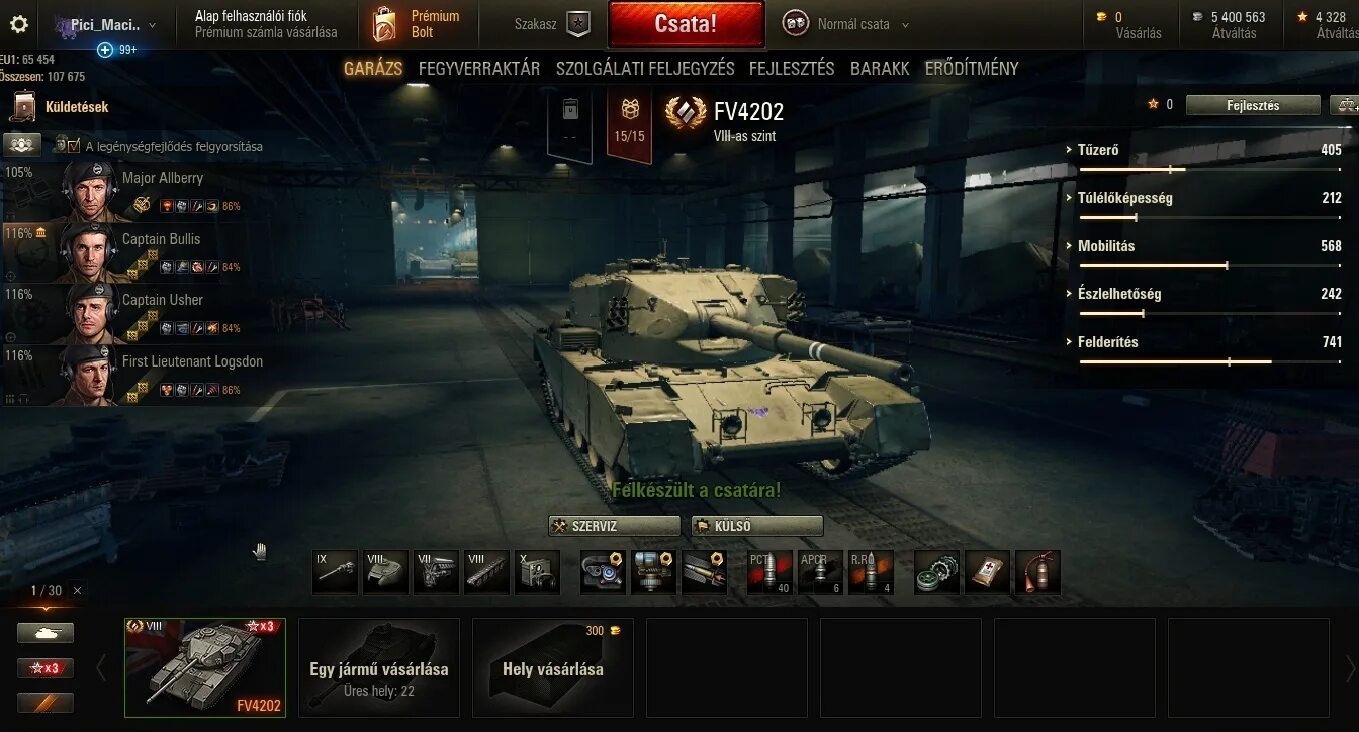Open the settings gear menu
Viewport: 1359px width, 732px height.
(x=19, y=24)
